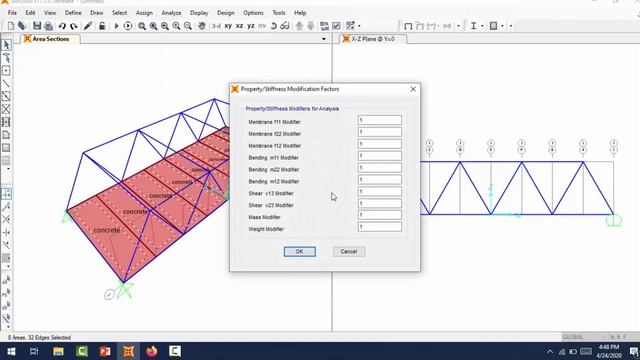Screen dimensions: 640x360
Task: Activate the Pan hand tool
Action: coord(202,26)
